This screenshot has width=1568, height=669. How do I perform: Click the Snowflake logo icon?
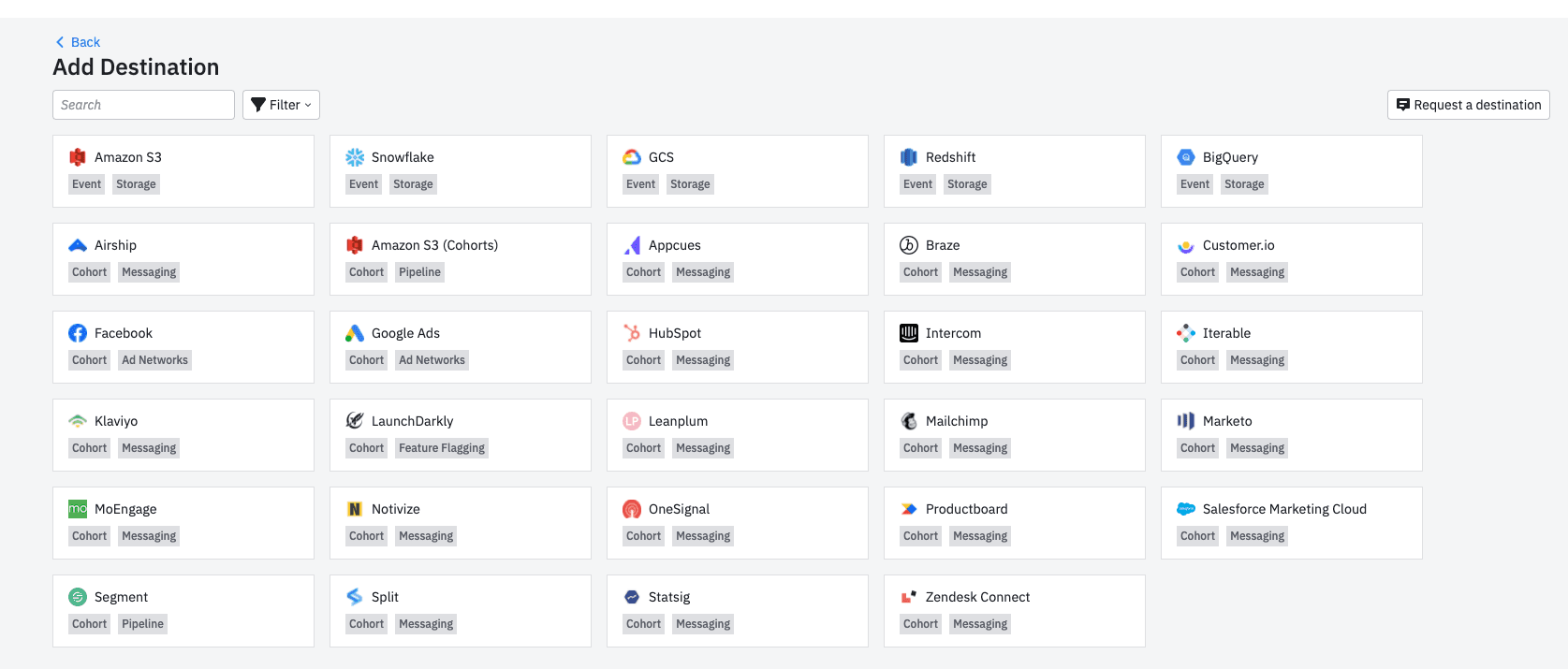pyautogui.click(x=355, y=157)
